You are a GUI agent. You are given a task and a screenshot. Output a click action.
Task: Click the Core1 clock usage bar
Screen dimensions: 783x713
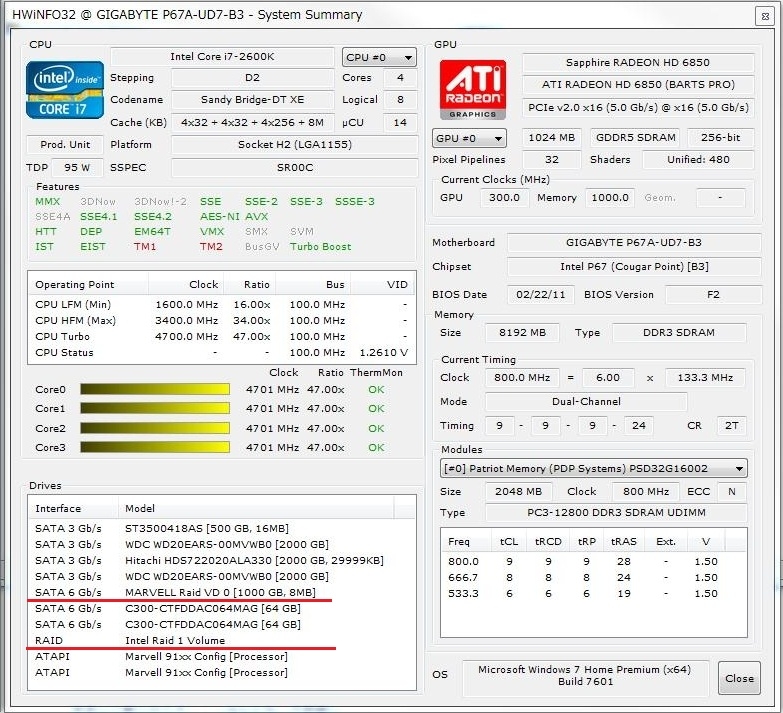pos(155,408)
